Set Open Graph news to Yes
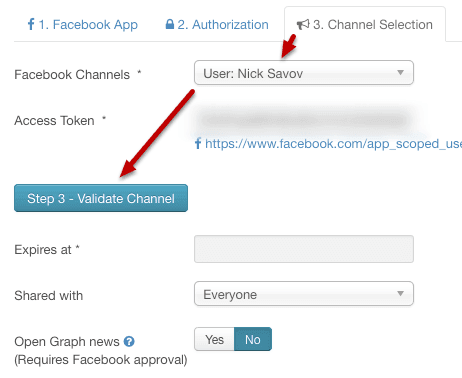Screen dimensions: 462x378 click(x=214, y=339)
